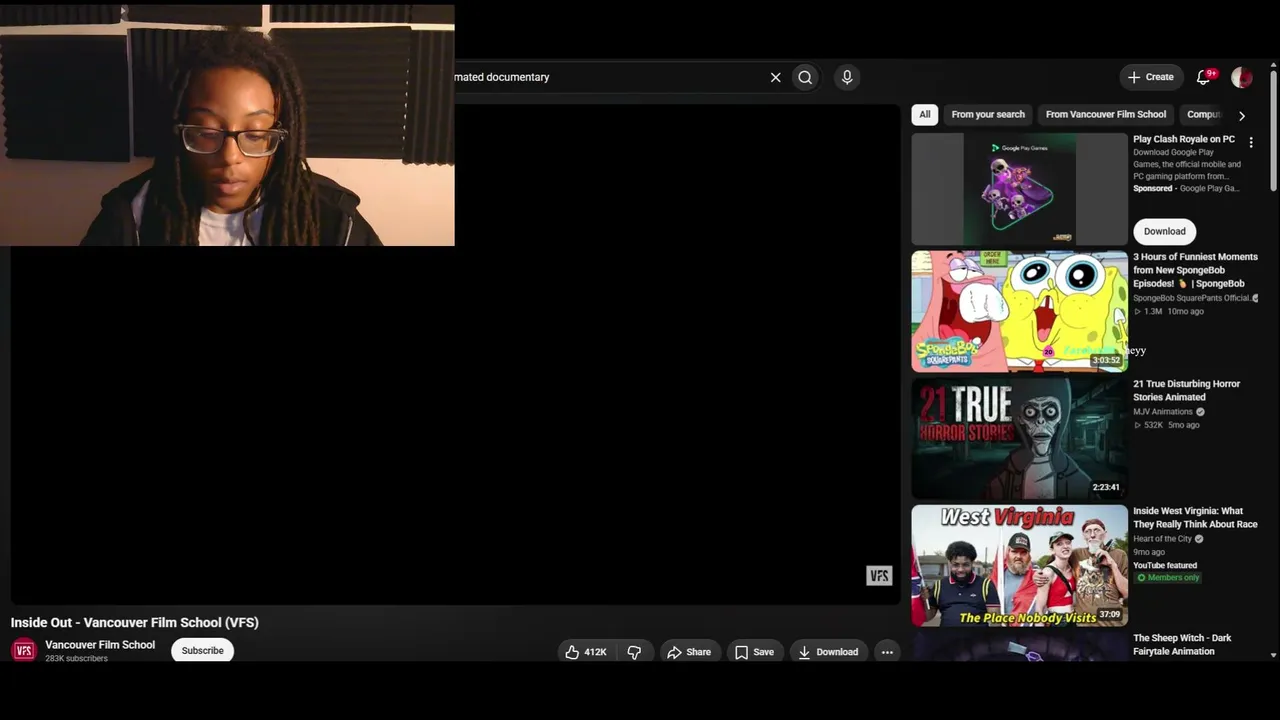The width and height of the screenshot is (1280, 720).
Task: Click 'Inside Out - Vancouver Film School (VFS)' title
Action: pos(135,622)
